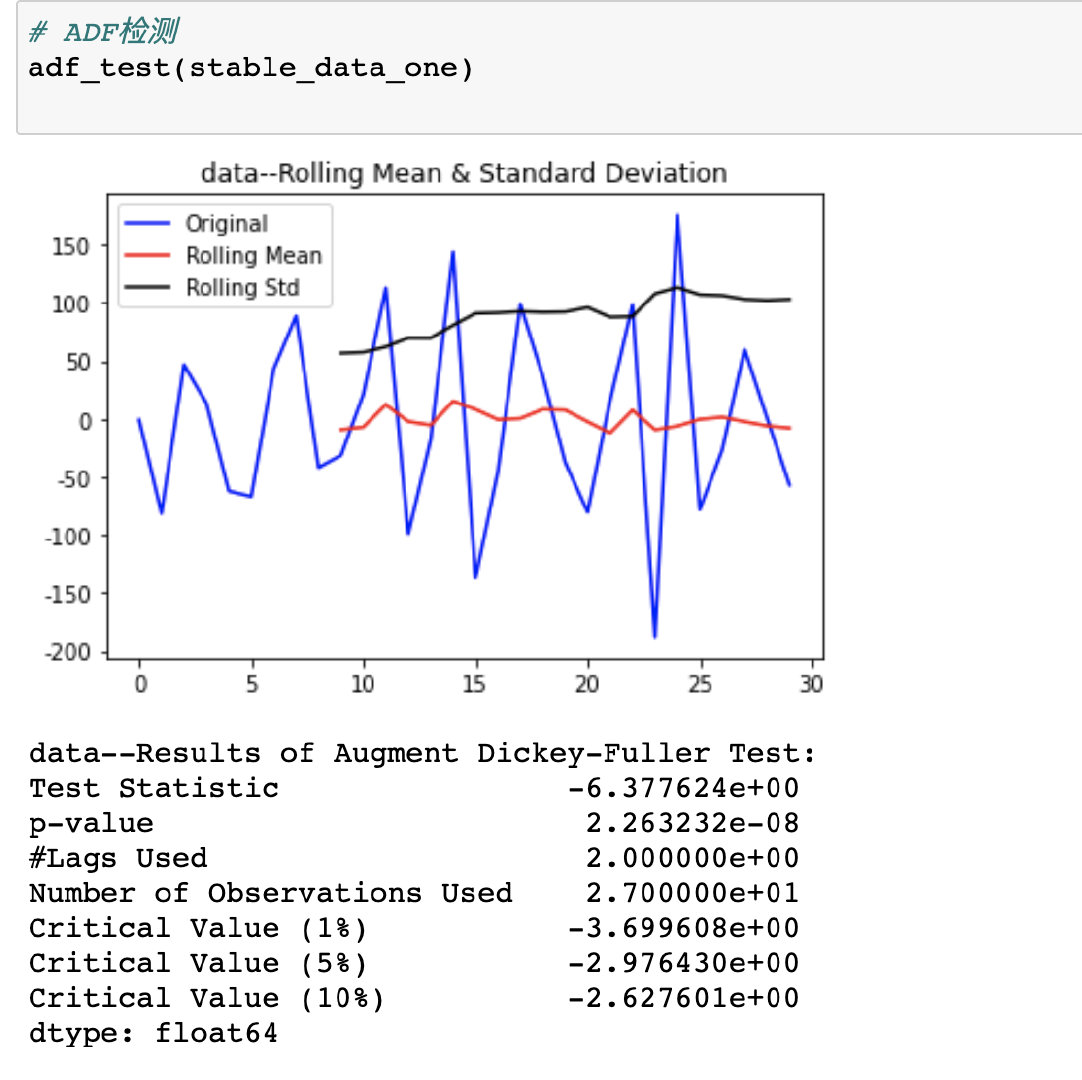Click the x-axis tick label 15

pos(476,685)
